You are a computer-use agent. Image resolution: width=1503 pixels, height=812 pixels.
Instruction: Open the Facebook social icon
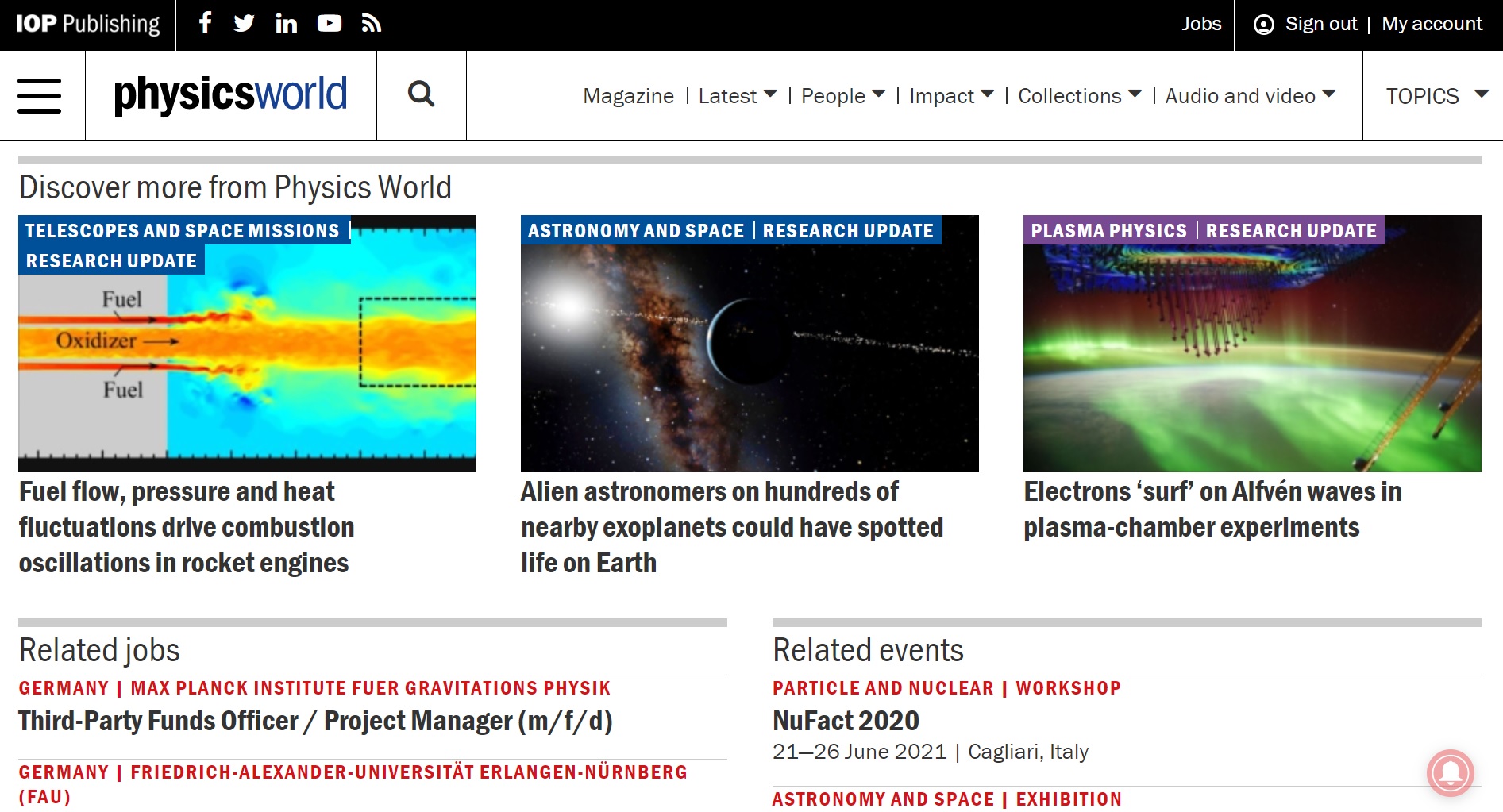point(205,23)
